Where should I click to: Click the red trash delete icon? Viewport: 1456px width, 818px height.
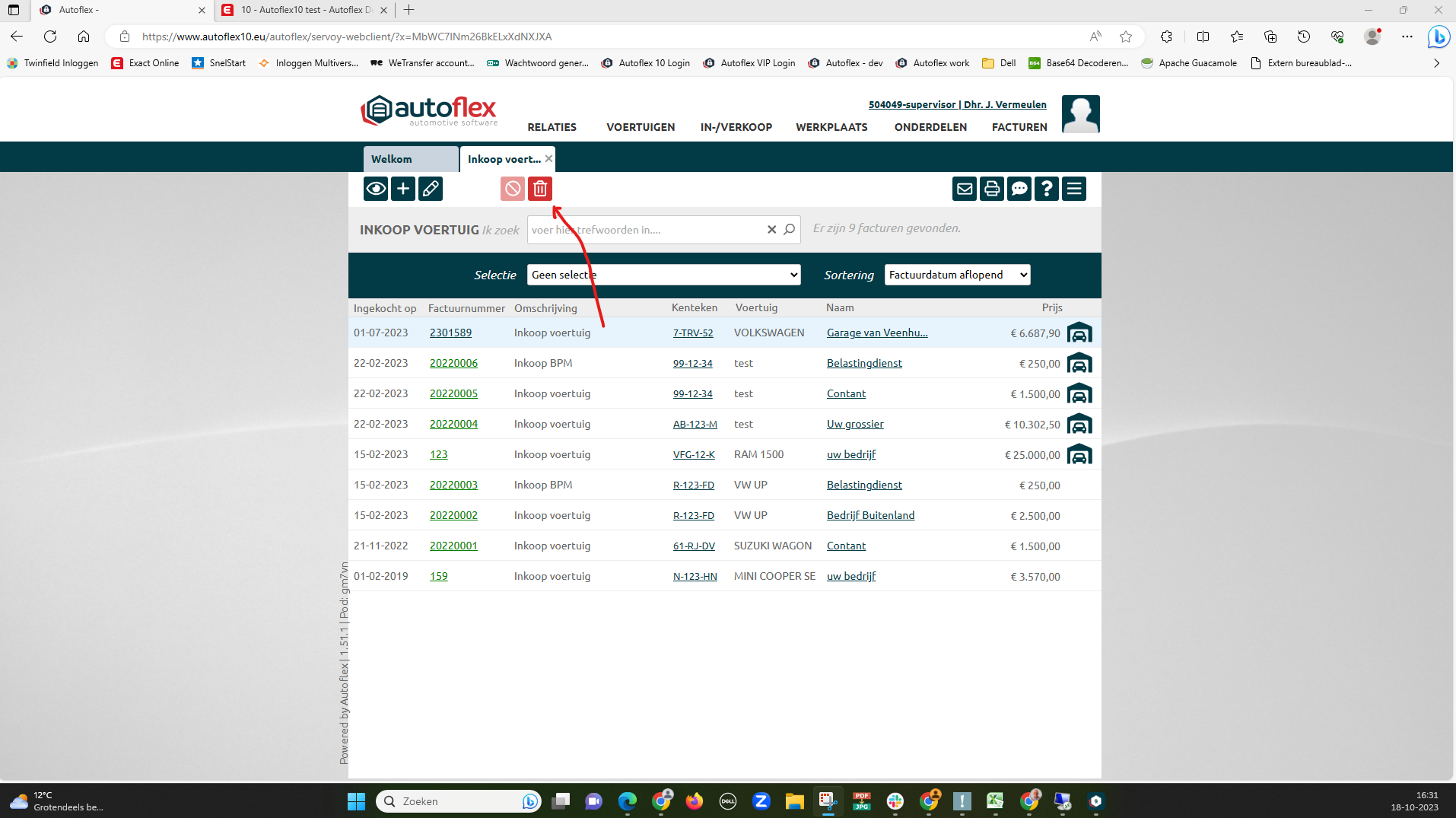[540, 189]
